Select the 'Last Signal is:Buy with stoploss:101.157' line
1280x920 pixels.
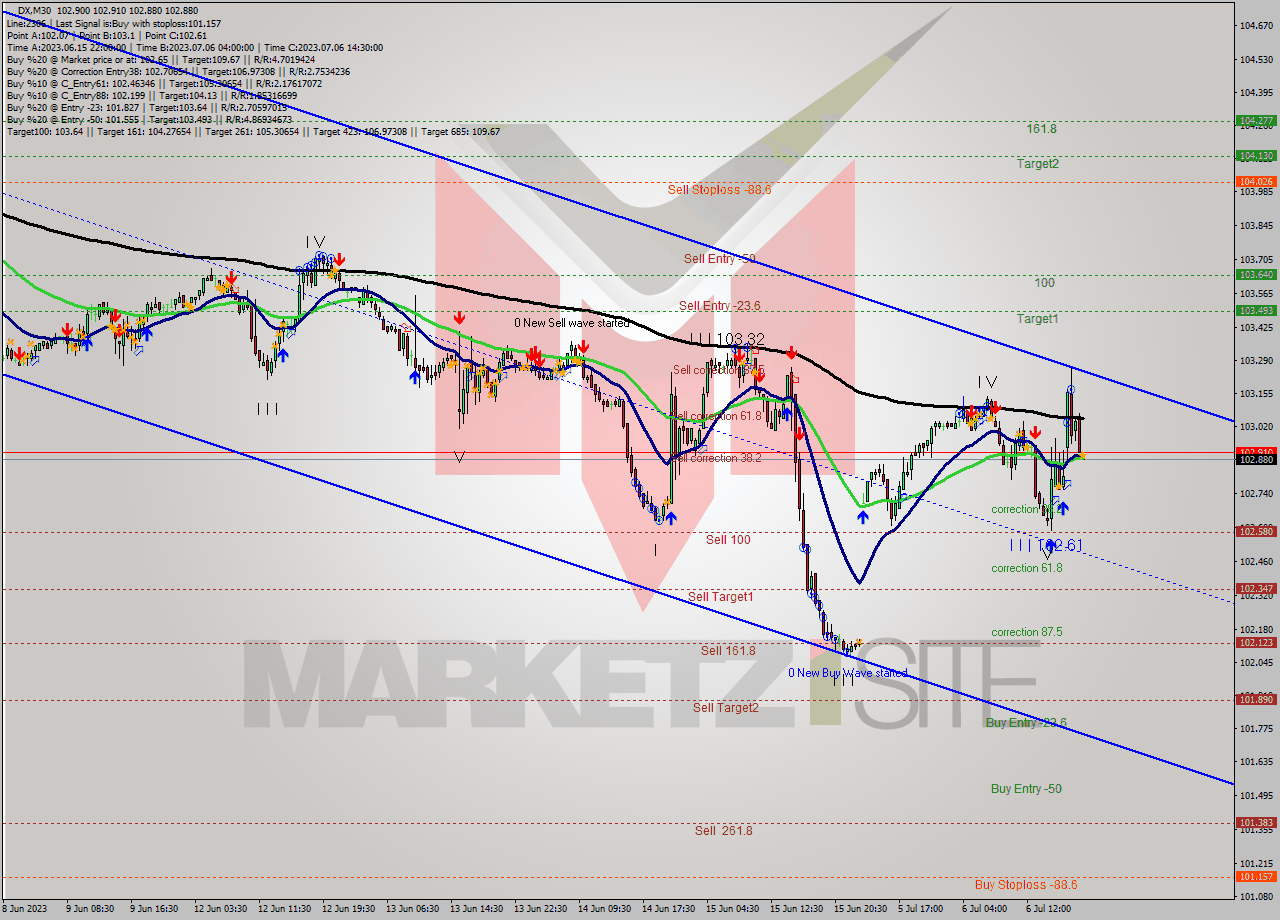pyautogui.click(x=139, y=23)
